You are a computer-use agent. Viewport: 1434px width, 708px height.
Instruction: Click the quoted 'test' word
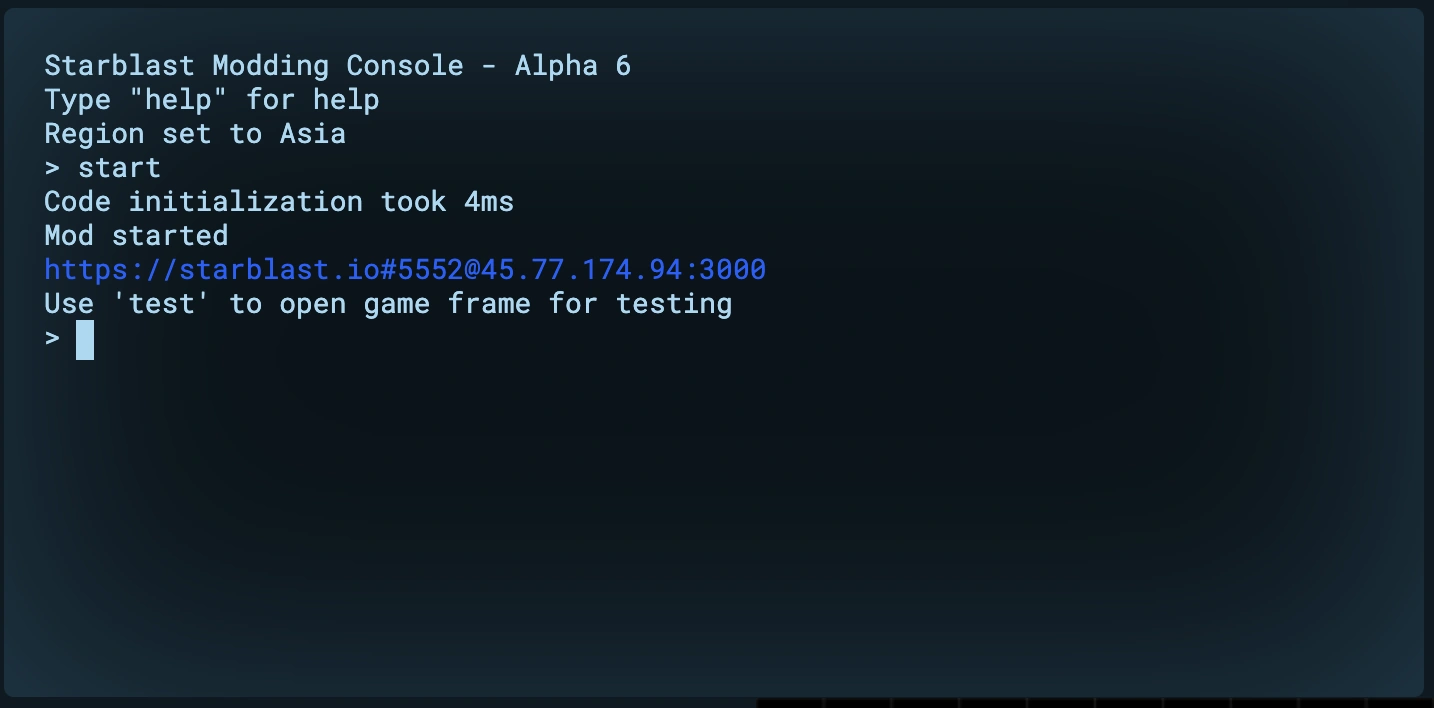tap(170, 304)
